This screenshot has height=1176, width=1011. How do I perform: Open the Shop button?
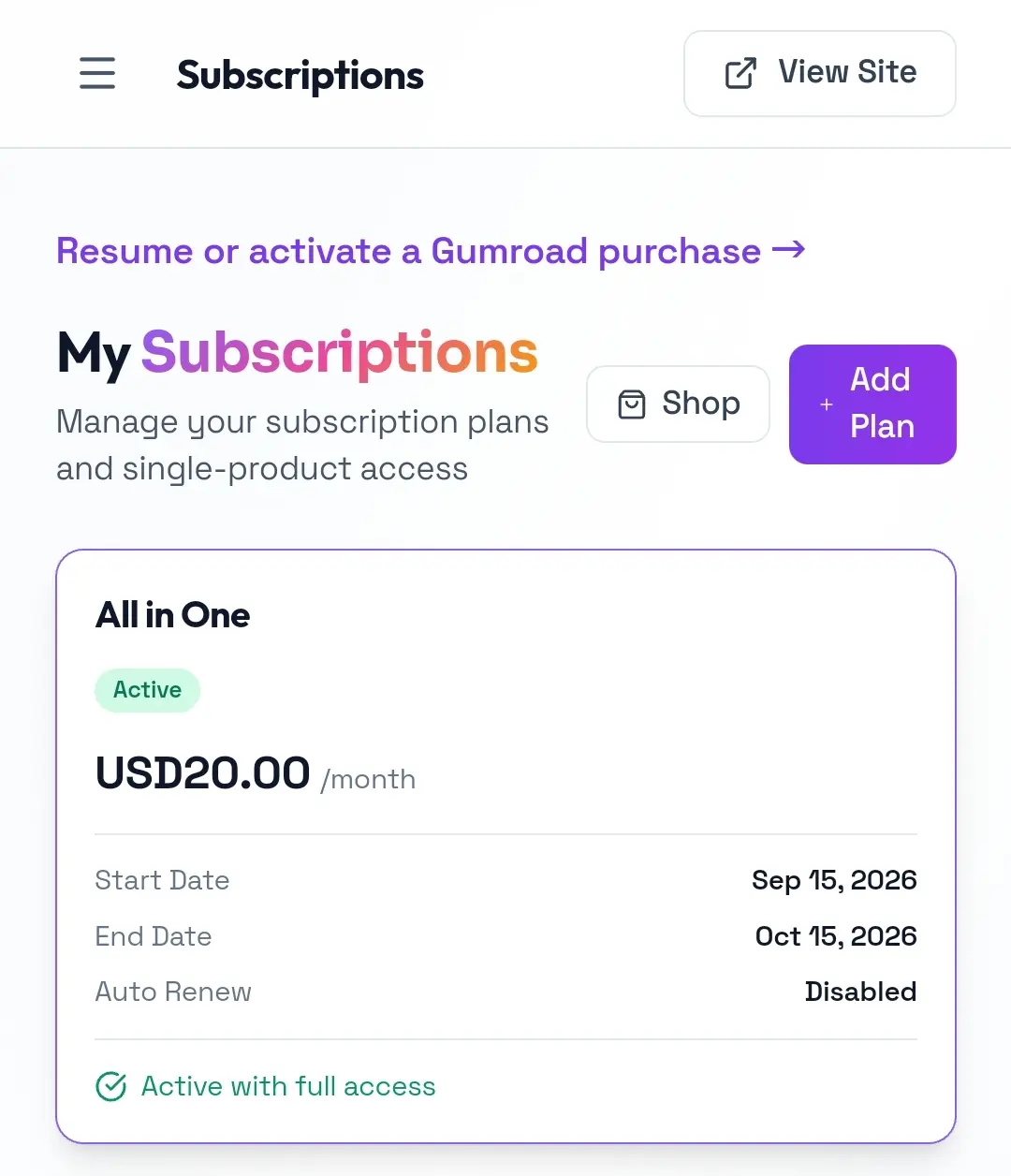pyautogui.click(x=678, y=404)
